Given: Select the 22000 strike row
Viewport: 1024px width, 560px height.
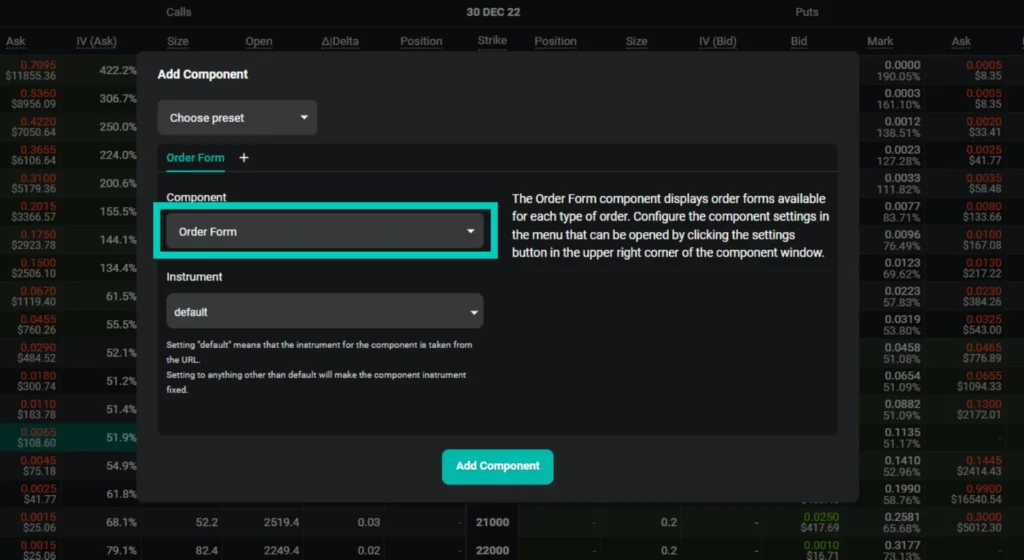Looking at the screenshot, I should point(492,551).
